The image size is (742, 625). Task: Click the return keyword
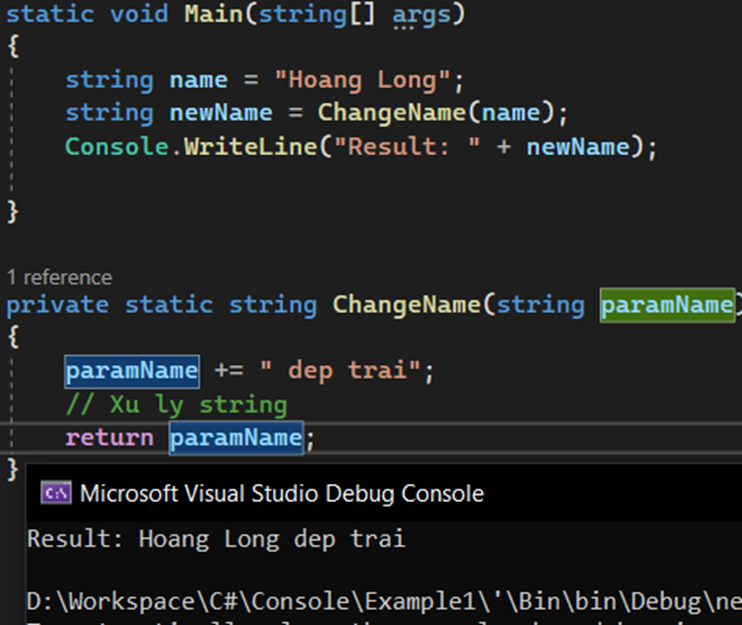[x=109, y=437]
